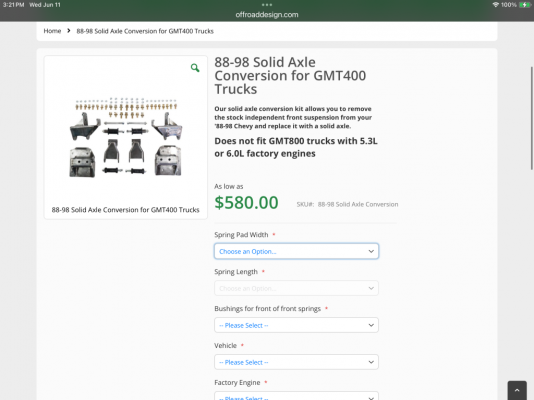The image size is (534, 400).
Task: Open the product kit photo thumbnail
Action: pos(126,137)
